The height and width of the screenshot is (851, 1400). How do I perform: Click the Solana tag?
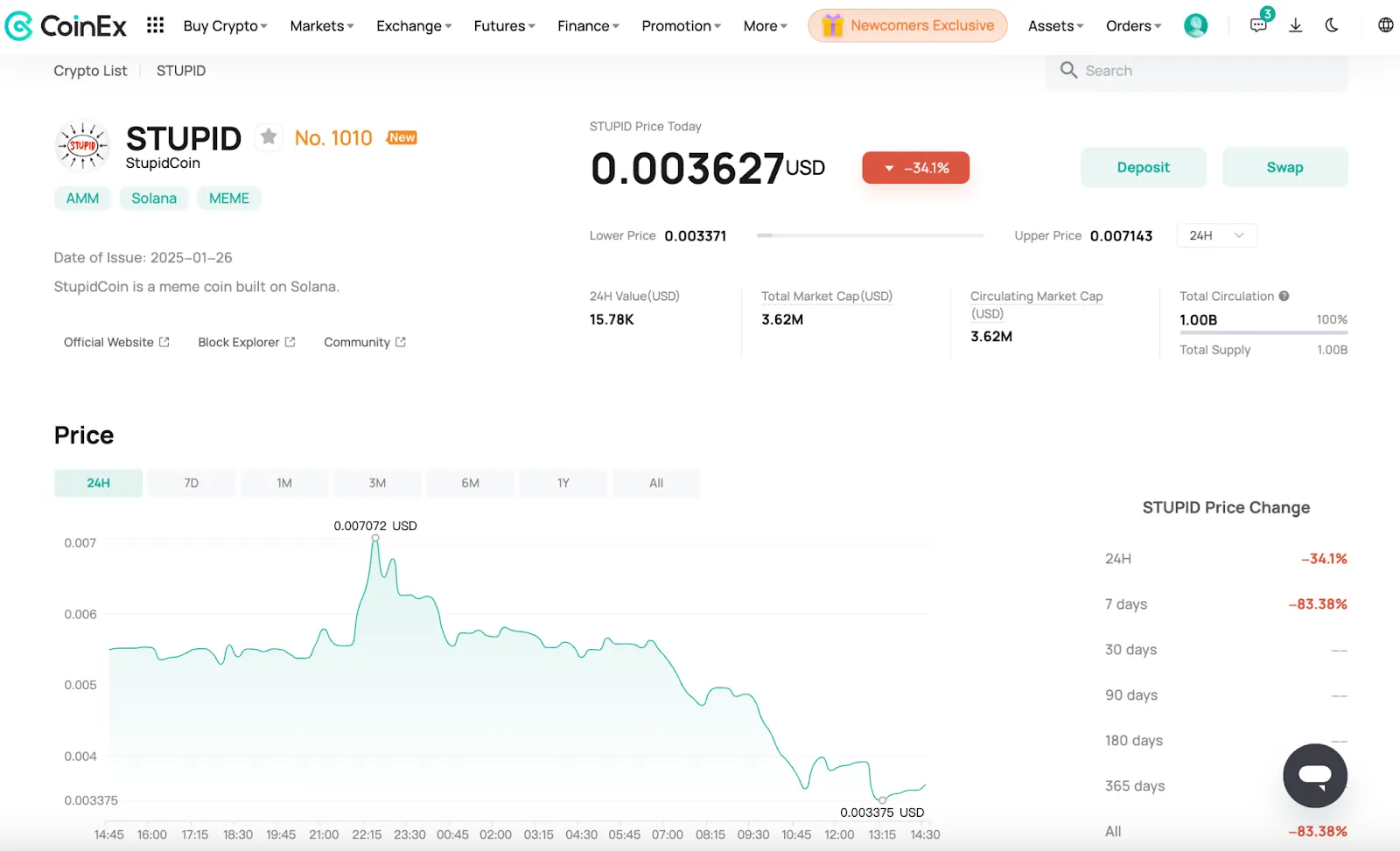(154, 199)
